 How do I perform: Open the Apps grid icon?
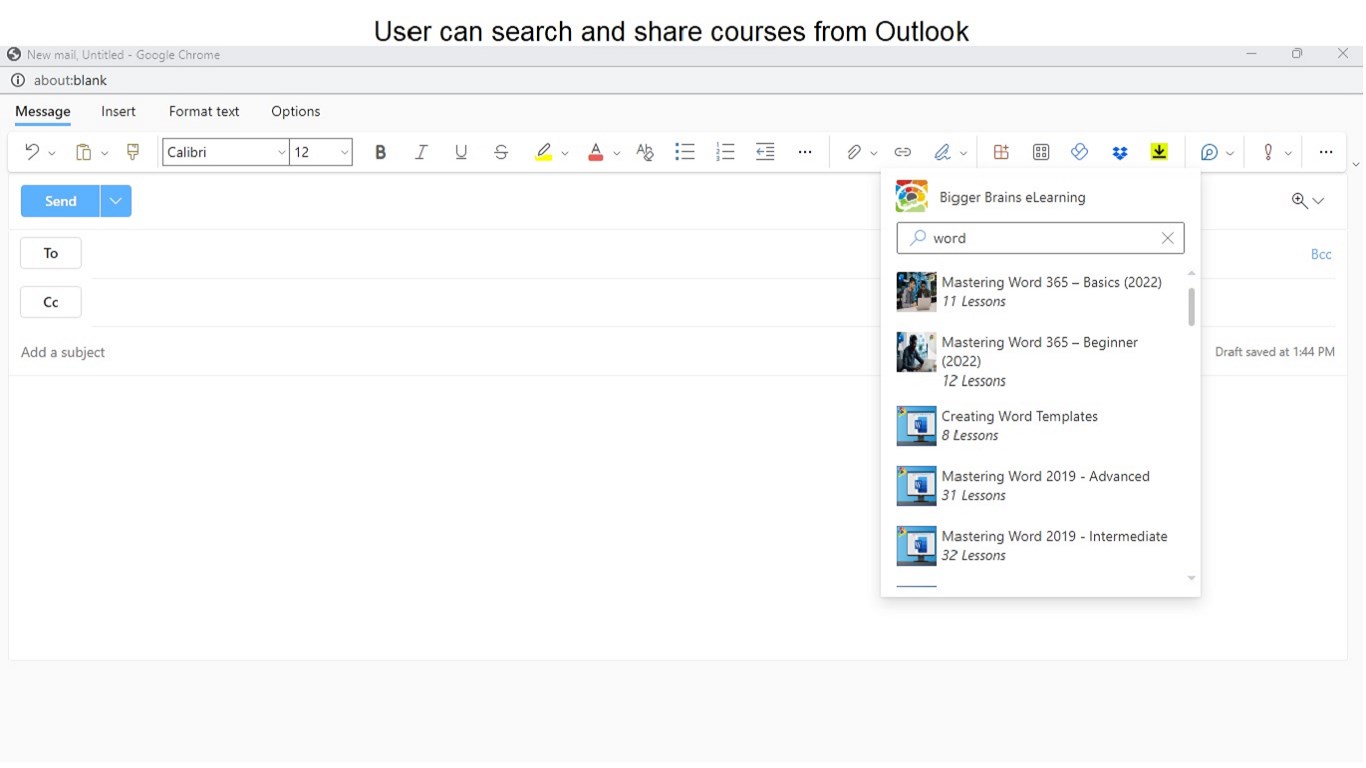(x=1041, y=152)
